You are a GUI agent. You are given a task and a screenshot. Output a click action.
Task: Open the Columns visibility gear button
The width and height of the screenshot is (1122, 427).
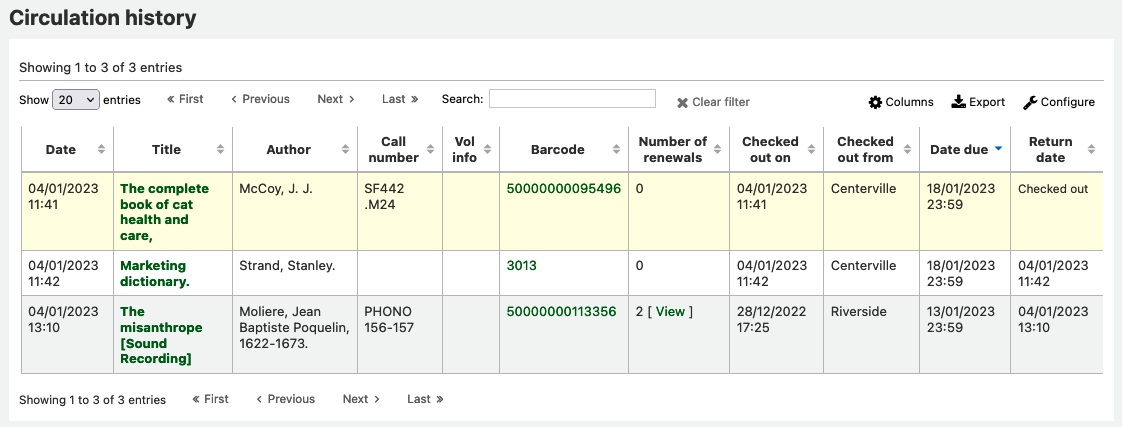pyautogui.click(x=901, y=102)
